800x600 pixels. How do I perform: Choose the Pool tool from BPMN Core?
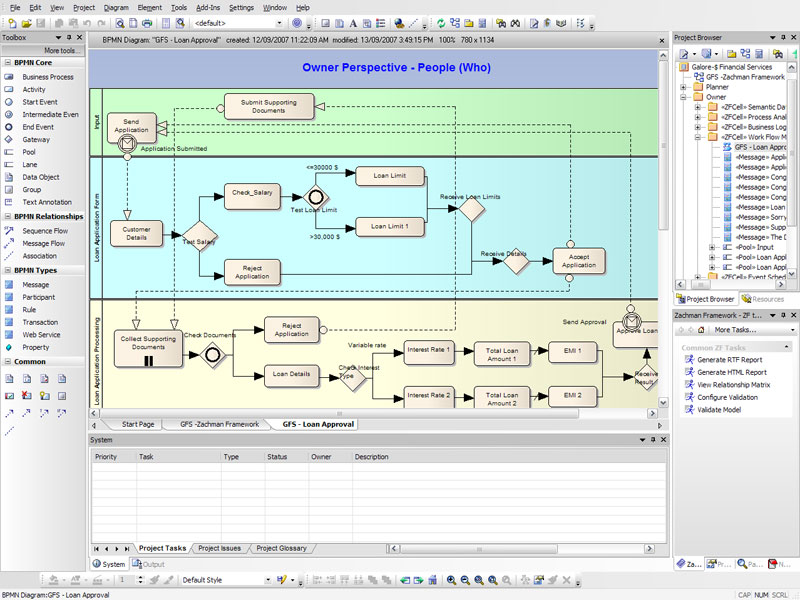31,152
